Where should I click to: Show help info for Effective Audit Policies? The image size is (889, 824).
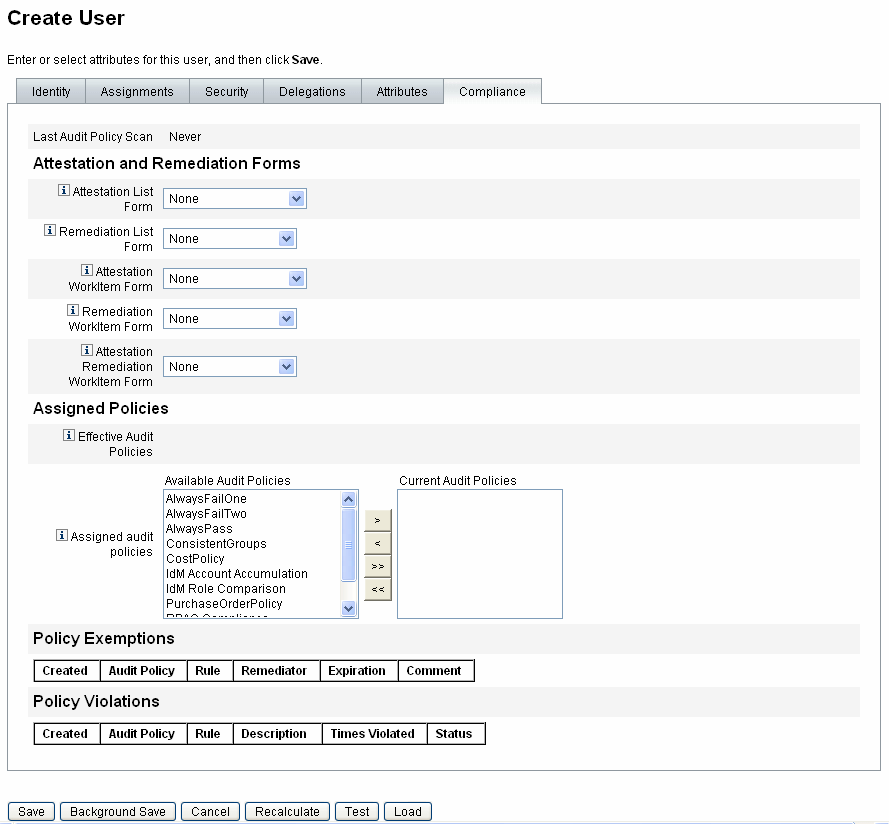tap(69, 435)
